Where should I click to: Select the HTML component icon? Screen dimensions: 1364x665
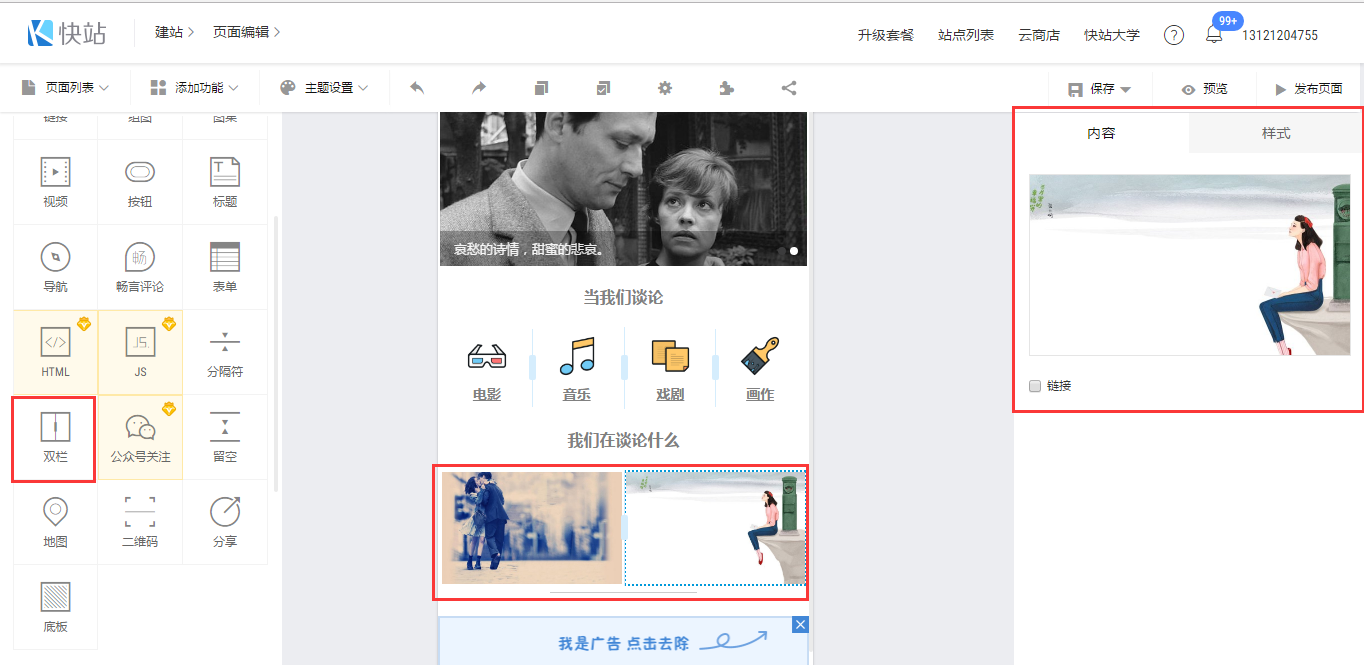(55, 351)
